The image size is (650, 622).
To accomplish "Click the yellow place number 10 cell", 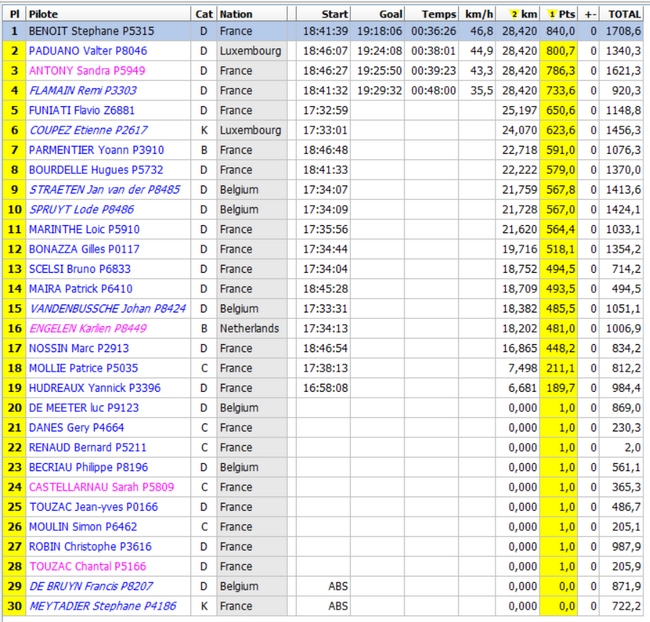I will [14, 210].
